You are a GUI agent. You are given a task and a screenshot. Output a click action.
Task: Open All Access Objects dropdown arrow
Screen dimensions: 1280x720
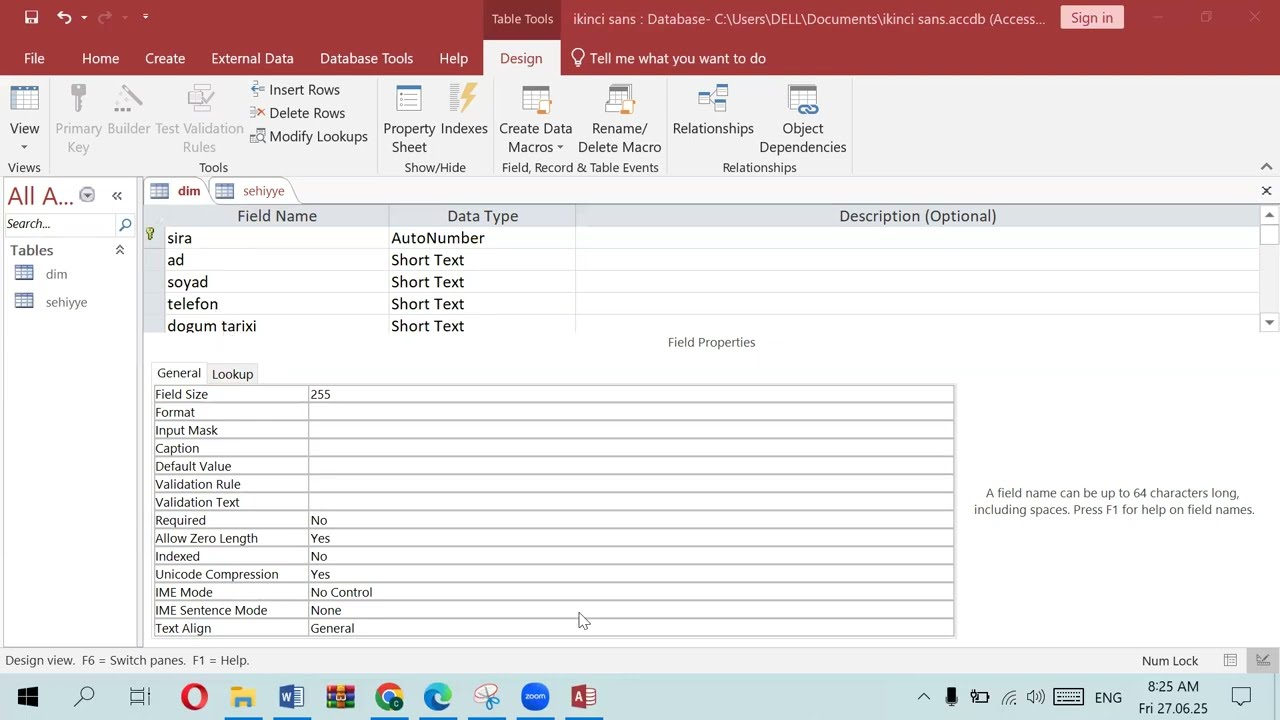point(87,195)
